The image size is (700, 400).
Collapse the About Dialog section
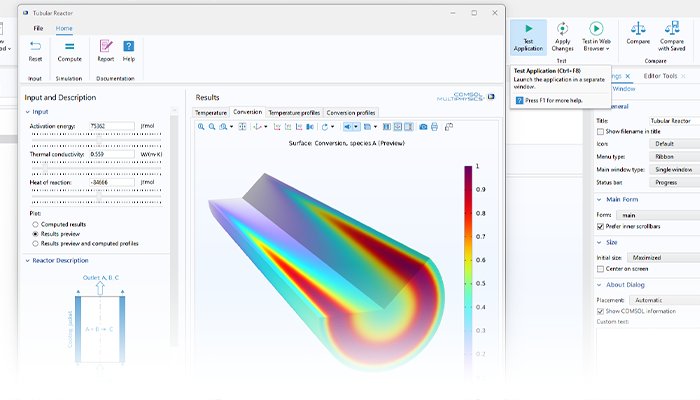click(x=600, y=285)
